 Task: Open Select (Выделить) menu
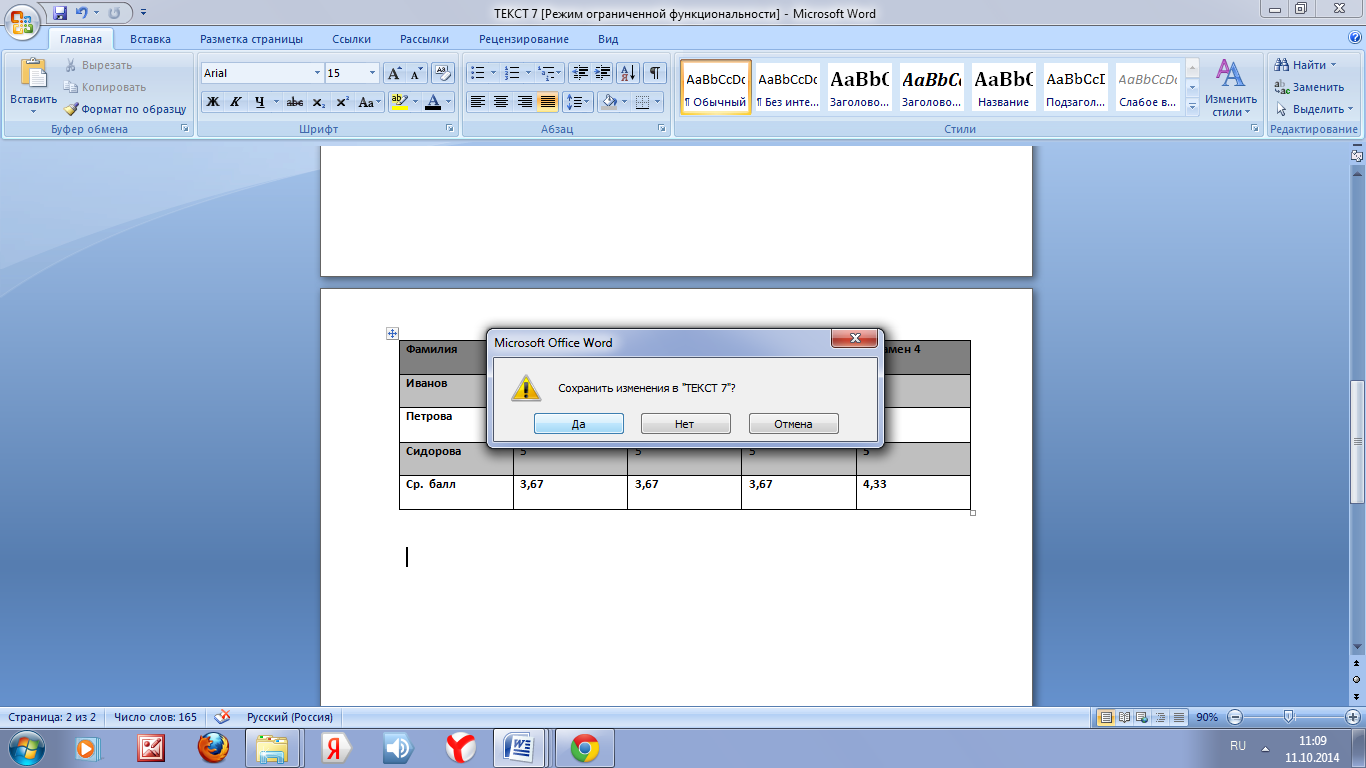tap(1314, 109)
